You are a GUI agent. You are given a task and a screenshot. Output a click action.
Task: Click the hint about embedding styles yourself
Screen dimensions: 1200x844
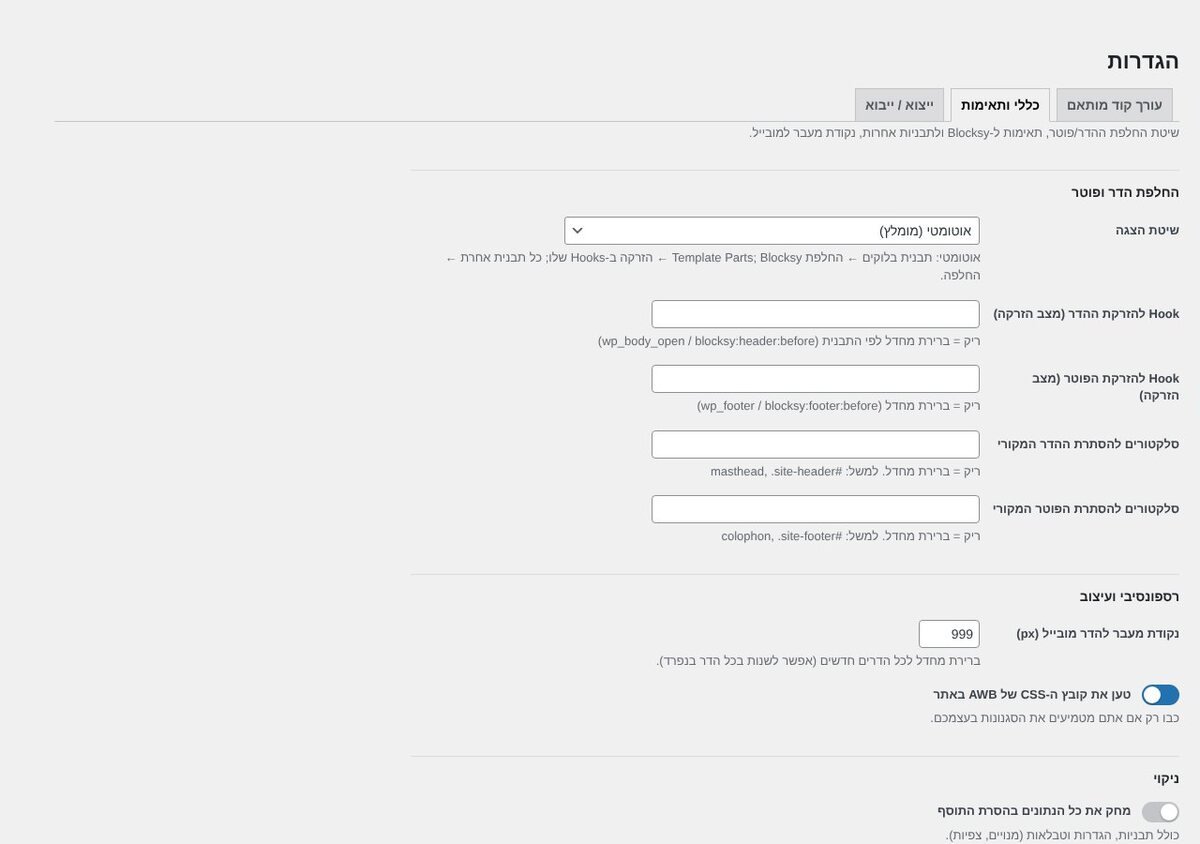point(1055,718)
